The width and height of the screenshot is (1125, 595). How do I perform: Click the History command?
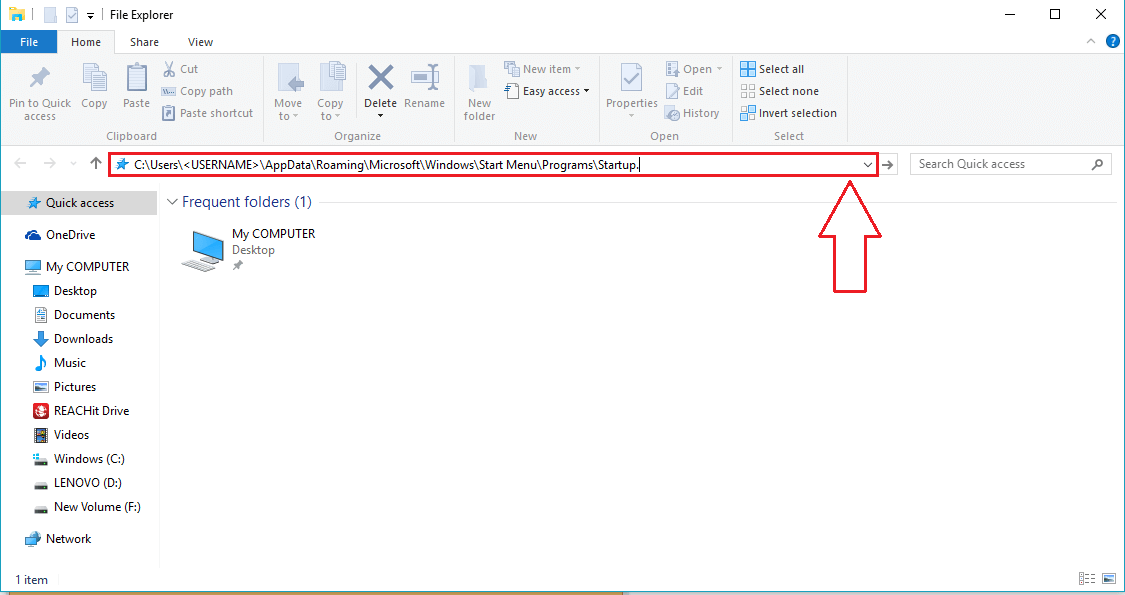click(692, 113)
